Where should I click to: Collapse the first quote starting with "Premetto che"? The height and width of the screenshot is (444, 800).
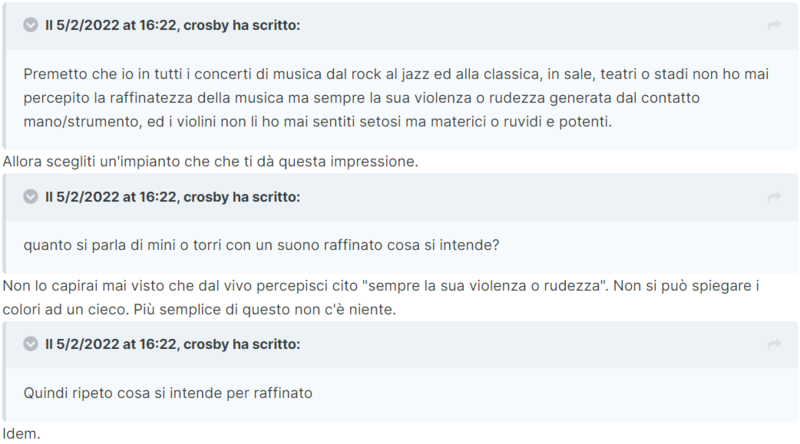click(31, 25)
